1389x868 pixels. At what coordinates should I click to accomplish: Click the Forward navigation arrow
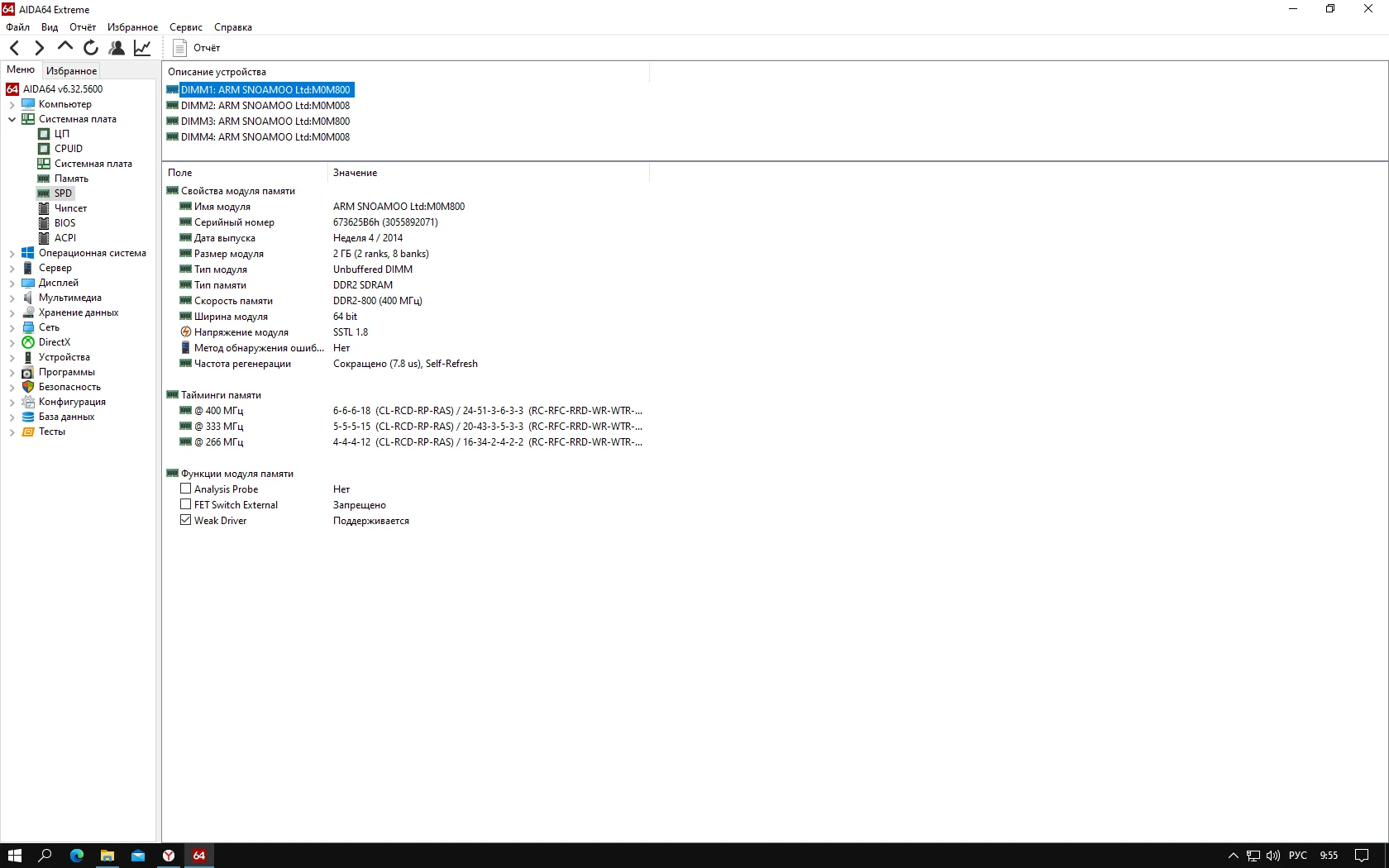pyautogui.click(x=39, y=48)
